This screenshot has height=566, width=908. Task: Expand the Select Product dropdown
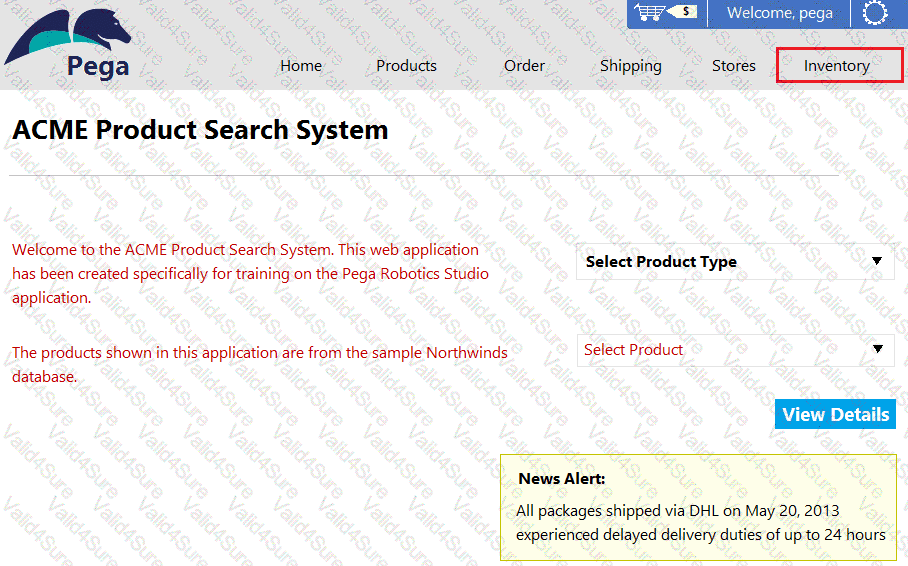coord(720,350)
